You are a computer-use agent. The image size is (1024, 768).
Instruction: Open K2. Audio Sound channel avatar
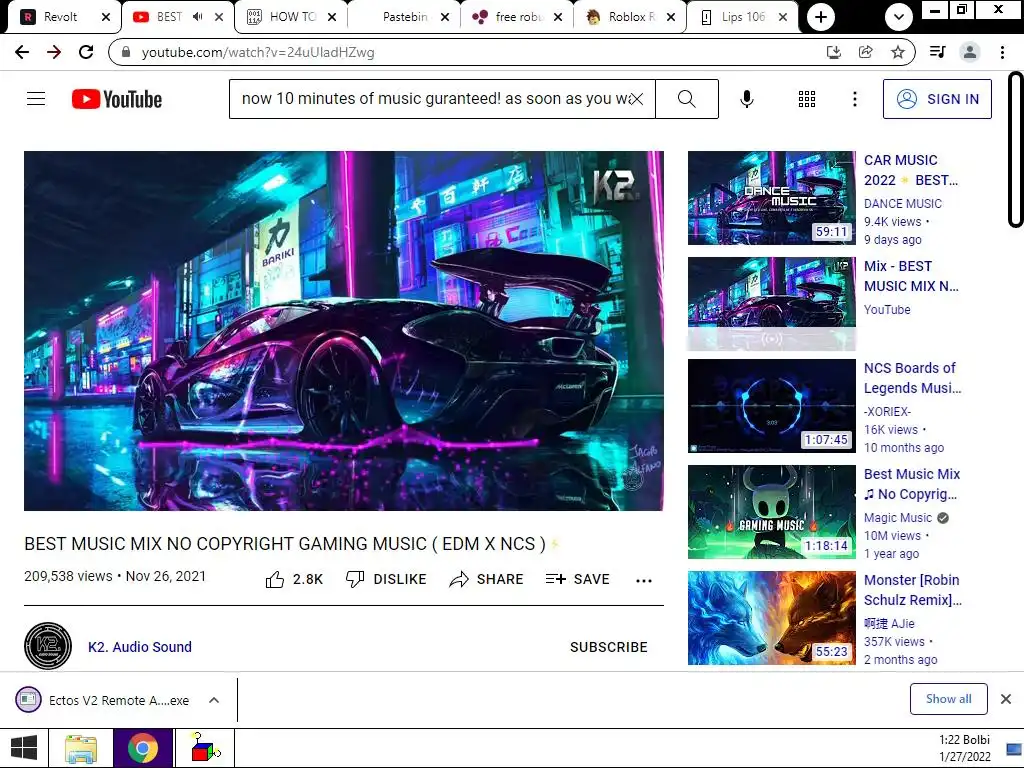point(48,646)
